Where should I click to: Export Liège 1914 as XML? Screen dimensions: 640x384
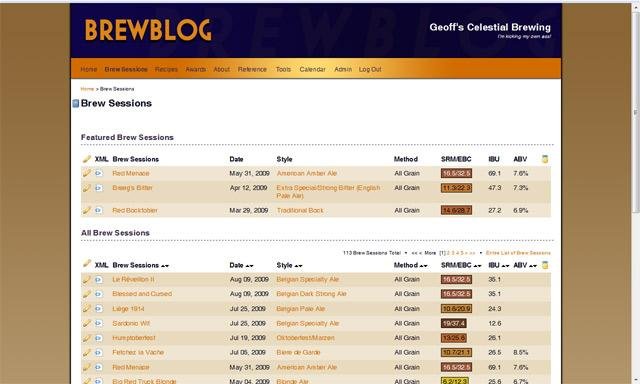(x=99, y=309)
